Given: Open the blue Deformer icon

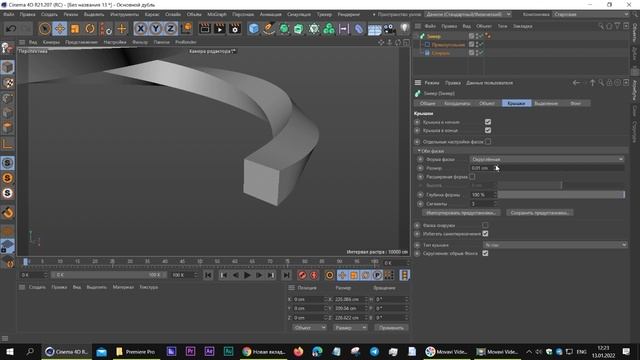Looking at the screenshot, I should pyautogui.click(x=359, y=29).
